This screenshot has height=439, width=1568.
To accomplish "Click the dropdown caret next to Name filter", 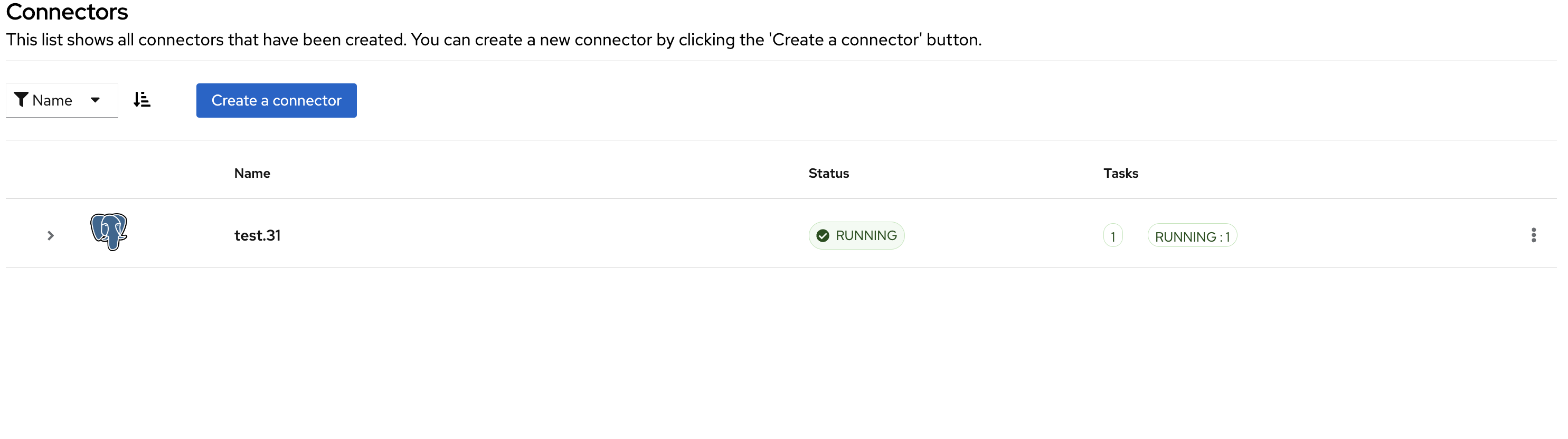I will pyautogui.click(x=96, y=99).
